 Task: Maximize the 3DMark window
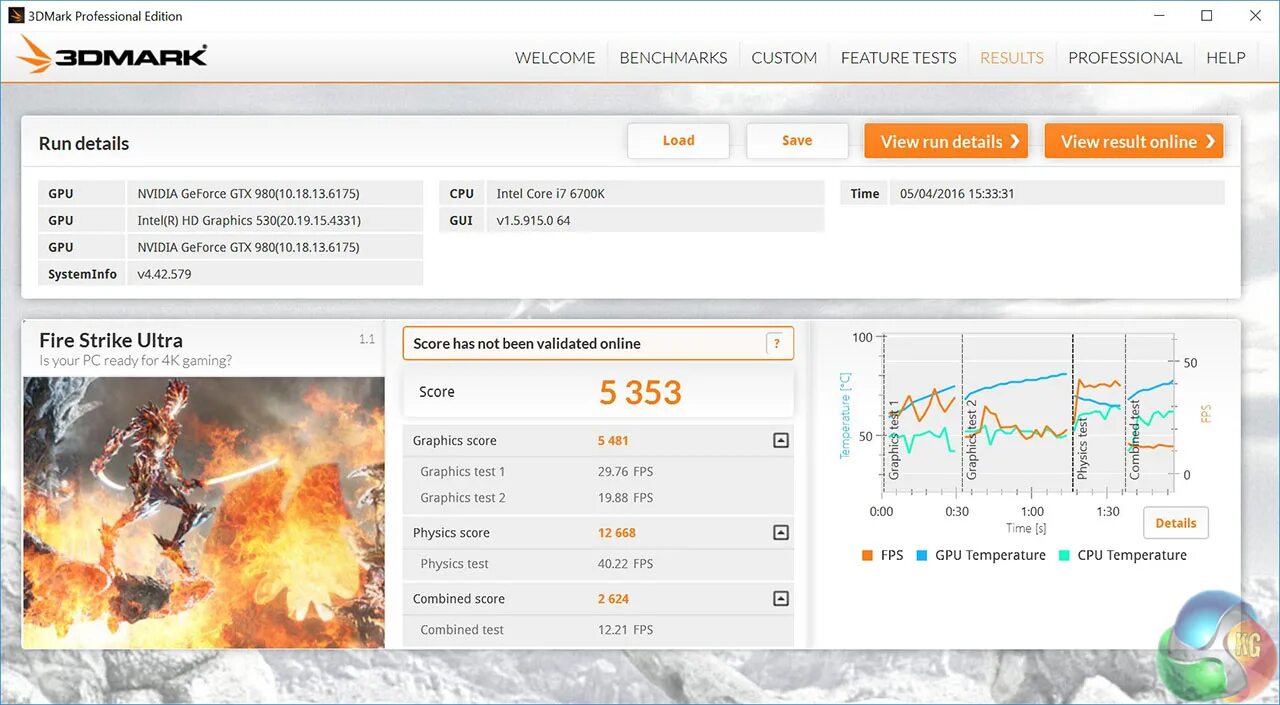click(1207, 16)
